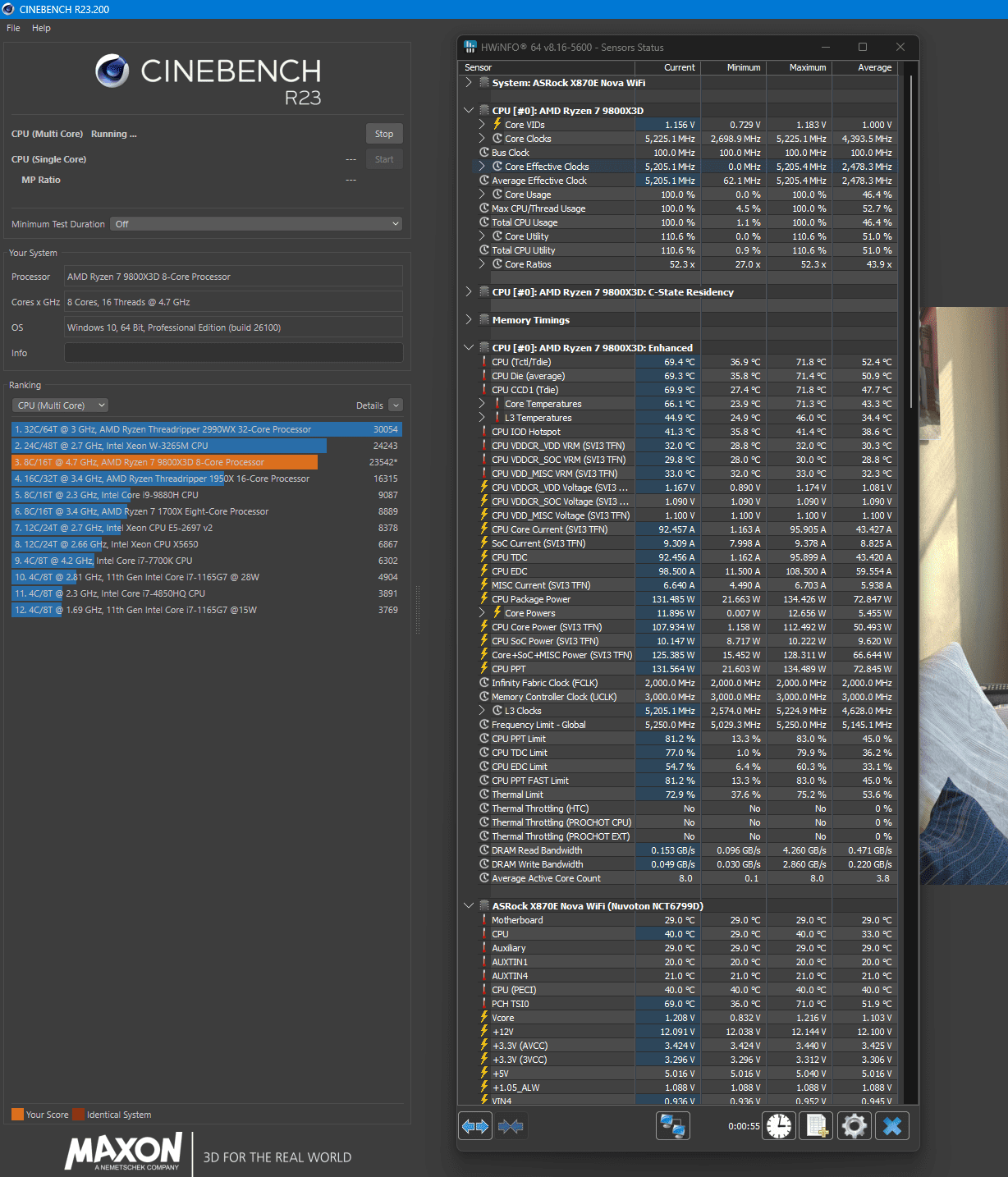Expand the Core Clocks row
The image size is (1008, 1177).
point(482,139)
